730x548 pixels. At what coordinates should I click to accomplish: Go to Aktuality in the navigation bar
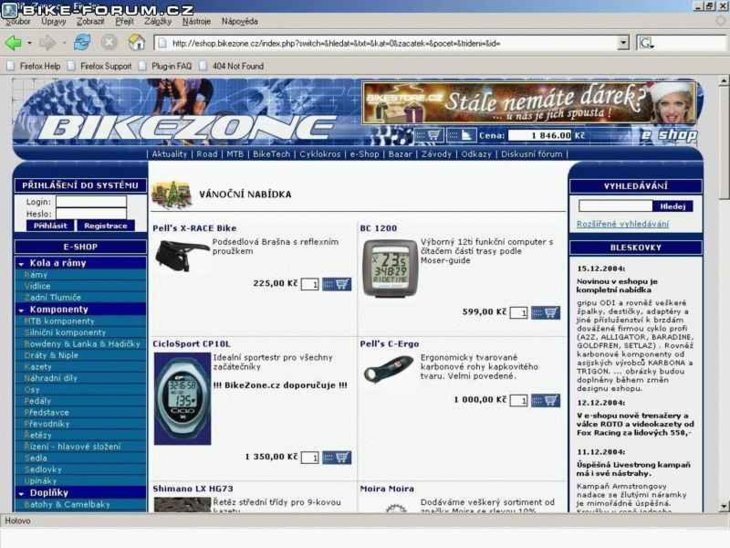pyautogui.click(x=169, y=154)
